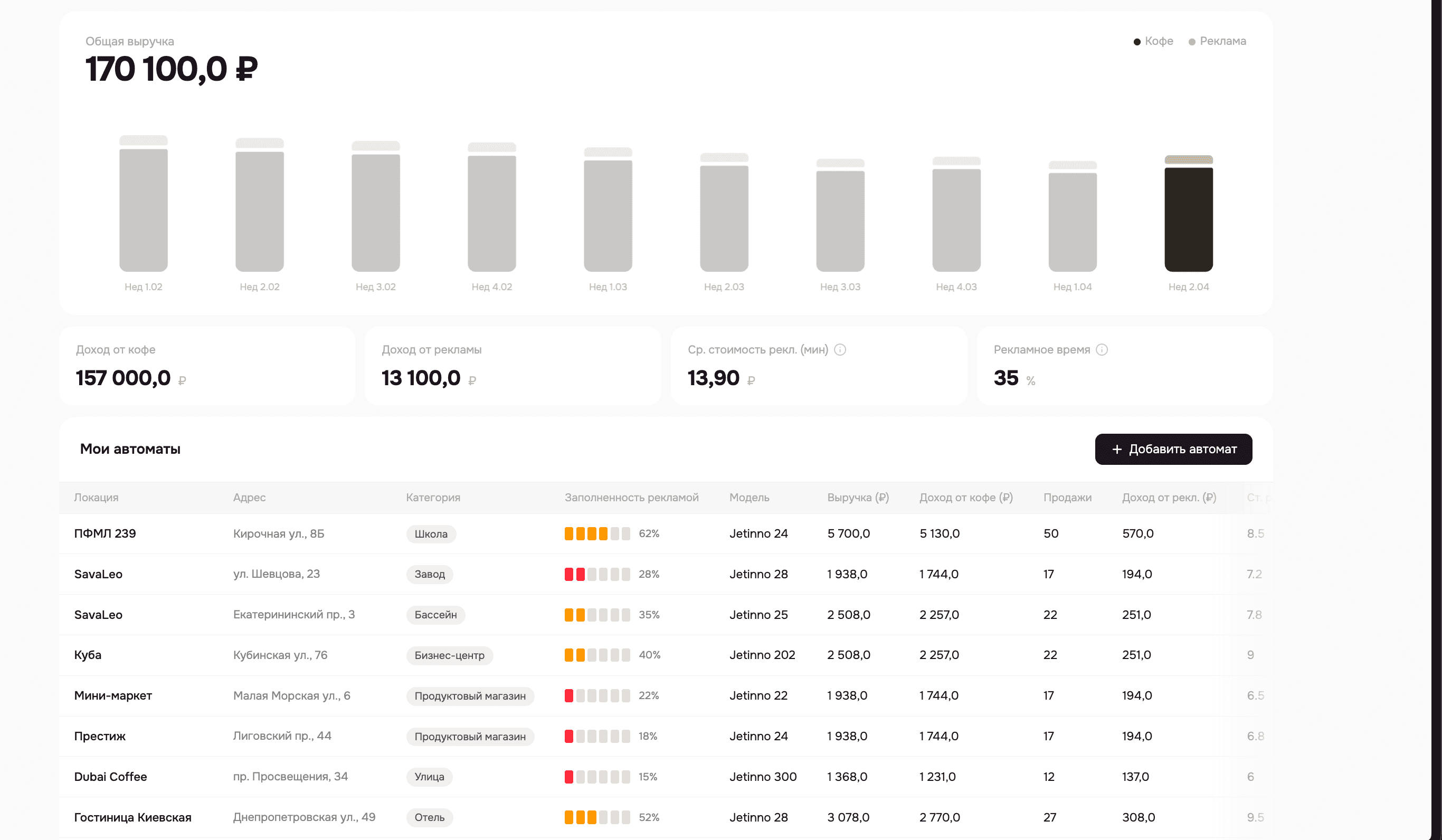Click the Локация column header
Screen dimensions: 1442x840
point(96,497)
